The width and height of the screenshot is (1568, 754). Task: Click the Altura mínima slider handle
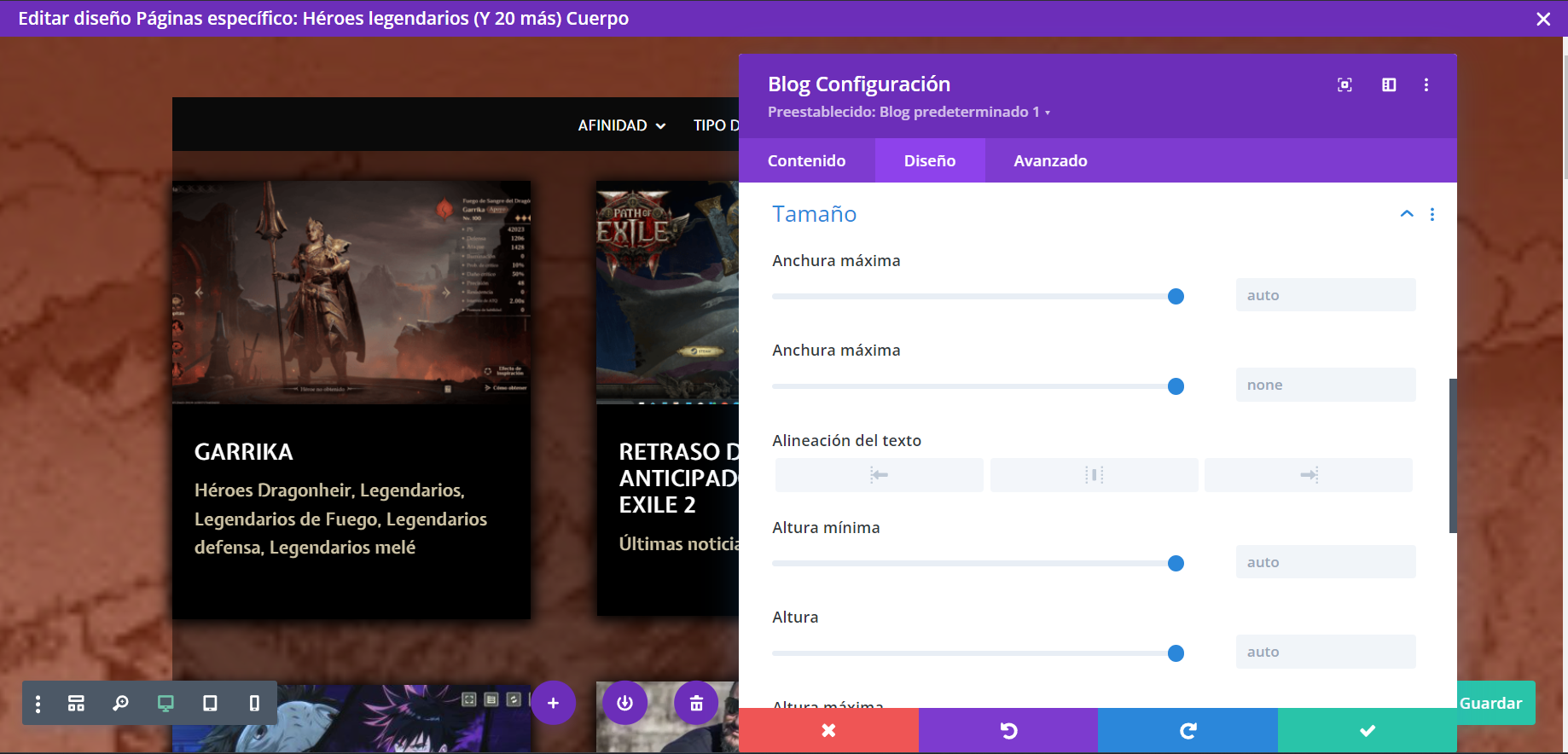pos(1176,563)
